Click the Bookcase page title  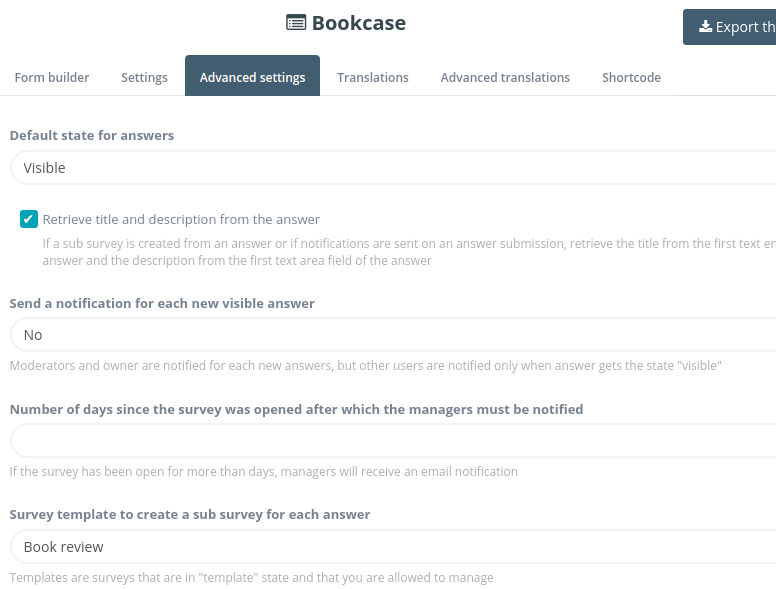pyautogui.click(x=359, y=23)
